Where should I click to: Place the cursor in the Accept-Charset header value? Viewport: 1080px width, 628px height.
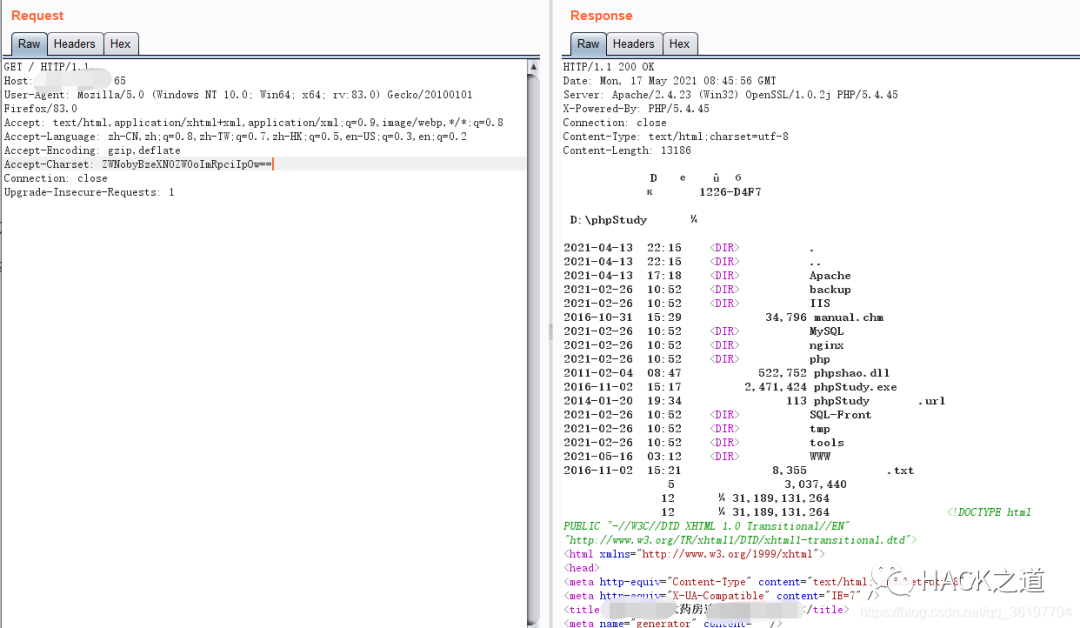tap(187, 164)
